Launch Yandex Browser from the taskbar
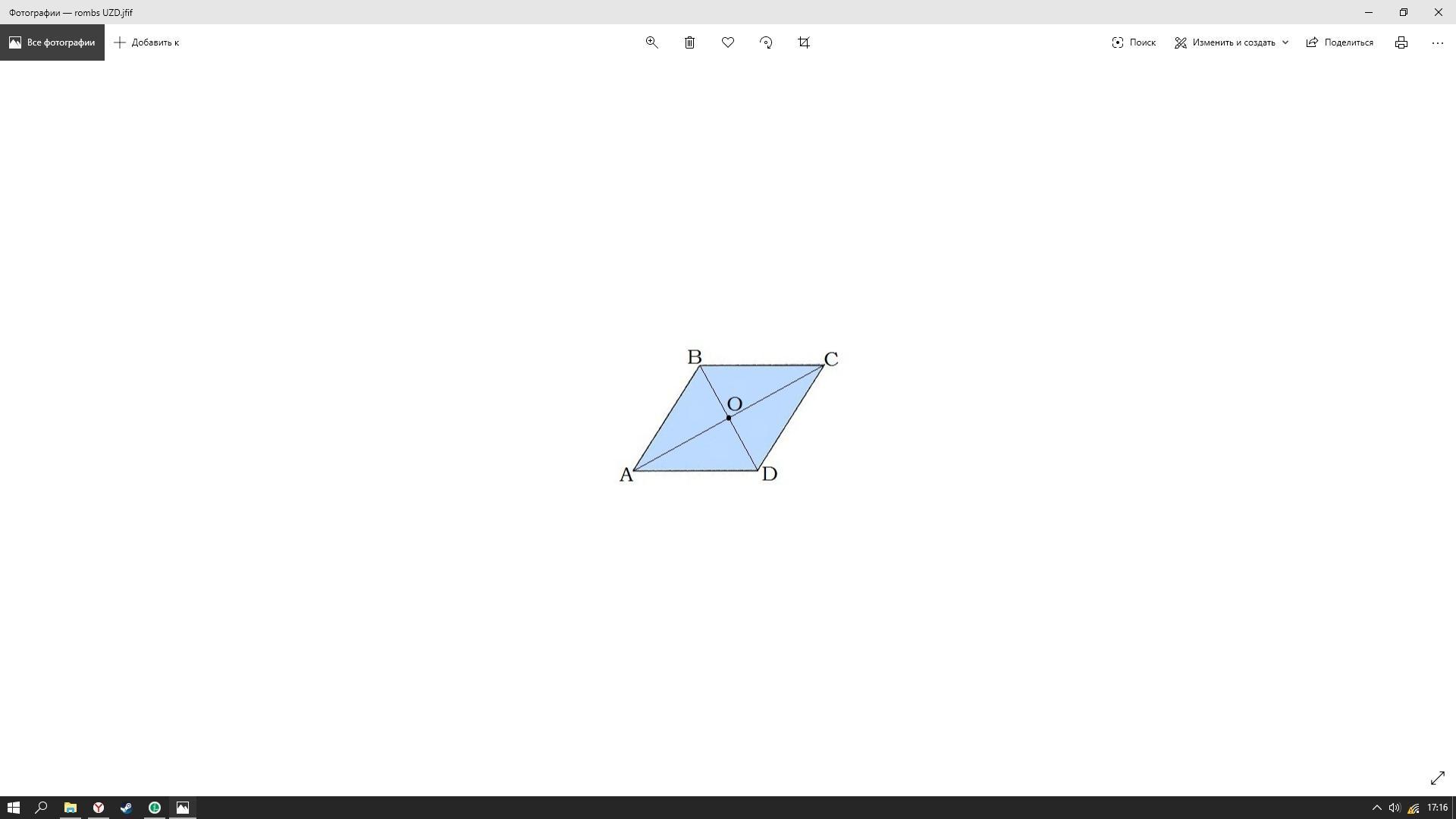Viewport: 1456px width, 819px height. click(x=98, y=808)
